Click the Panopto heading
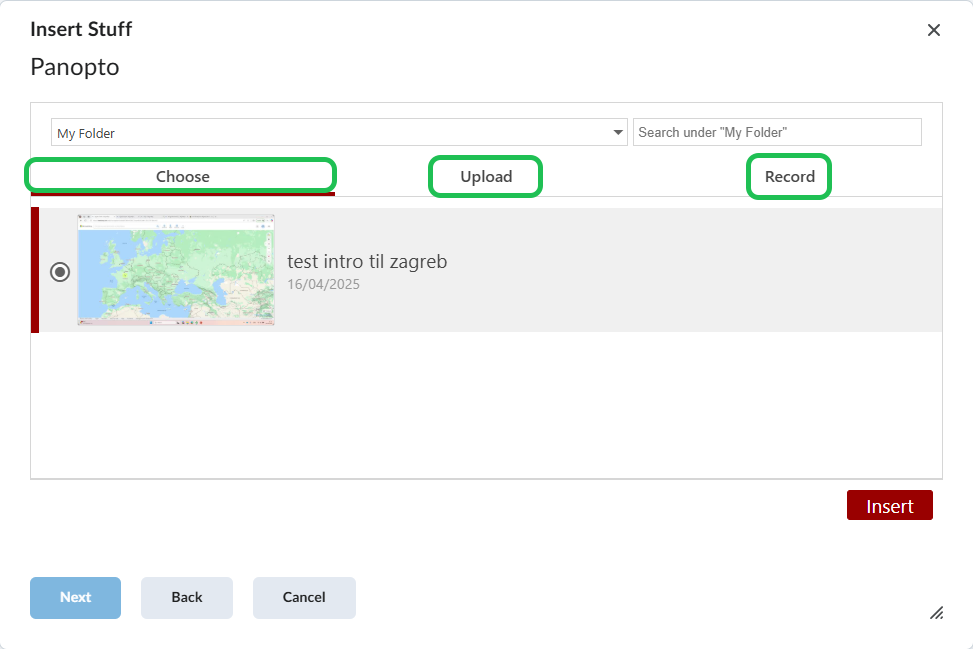 tap(75, 67)
